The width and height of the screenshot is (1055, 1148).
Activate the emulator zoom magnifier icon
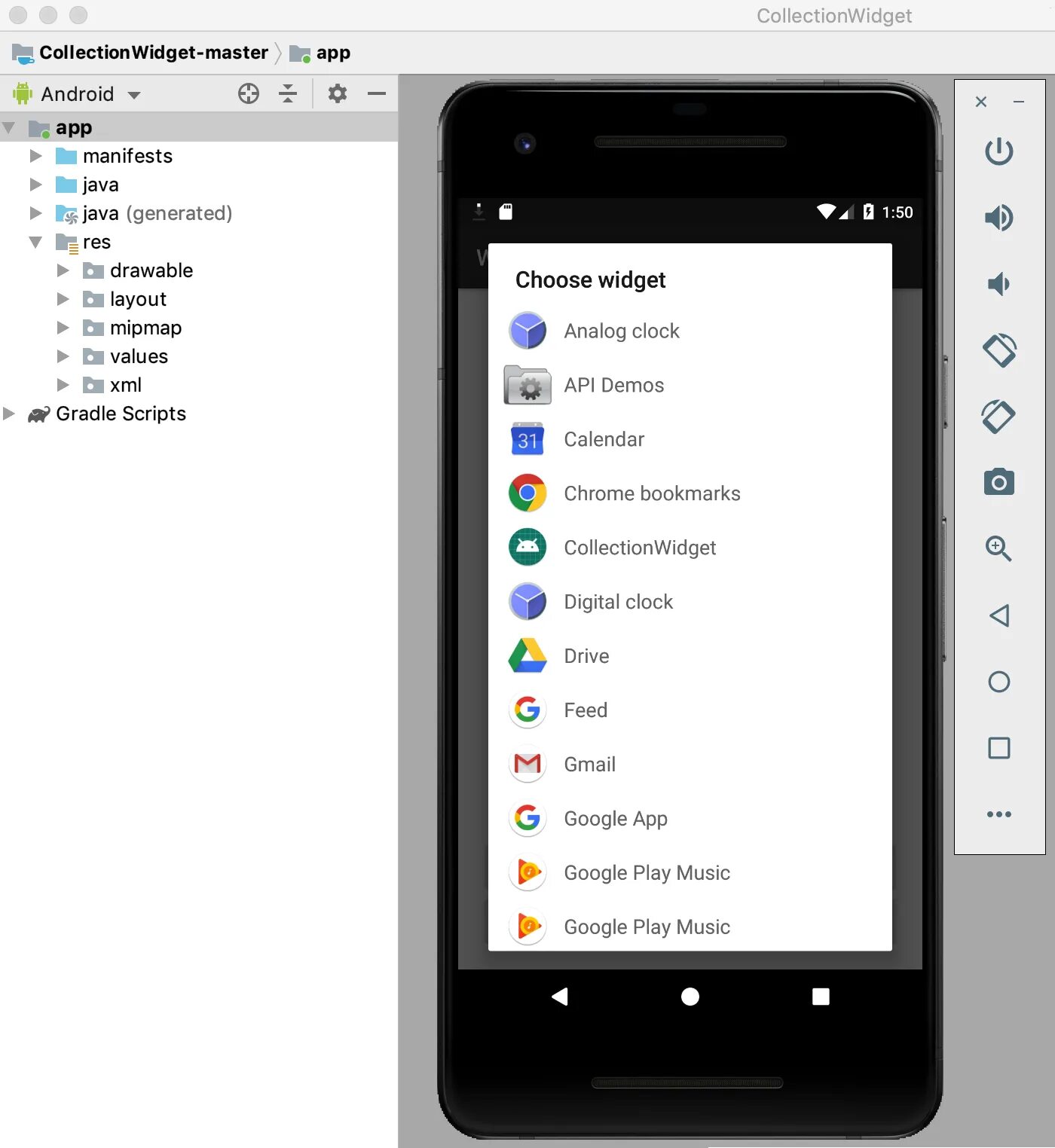(999, 548)
